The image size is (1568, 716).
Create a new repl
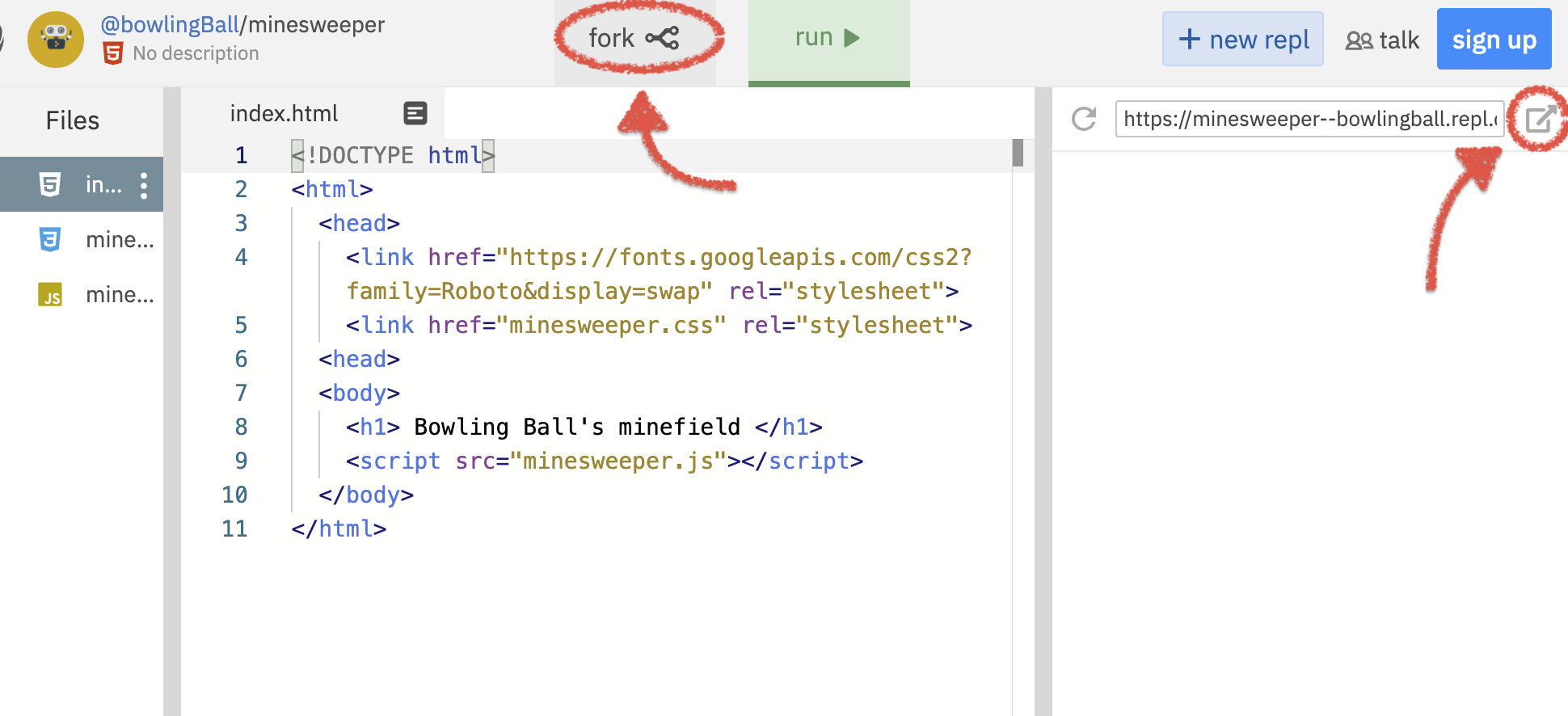[1243, 39]
